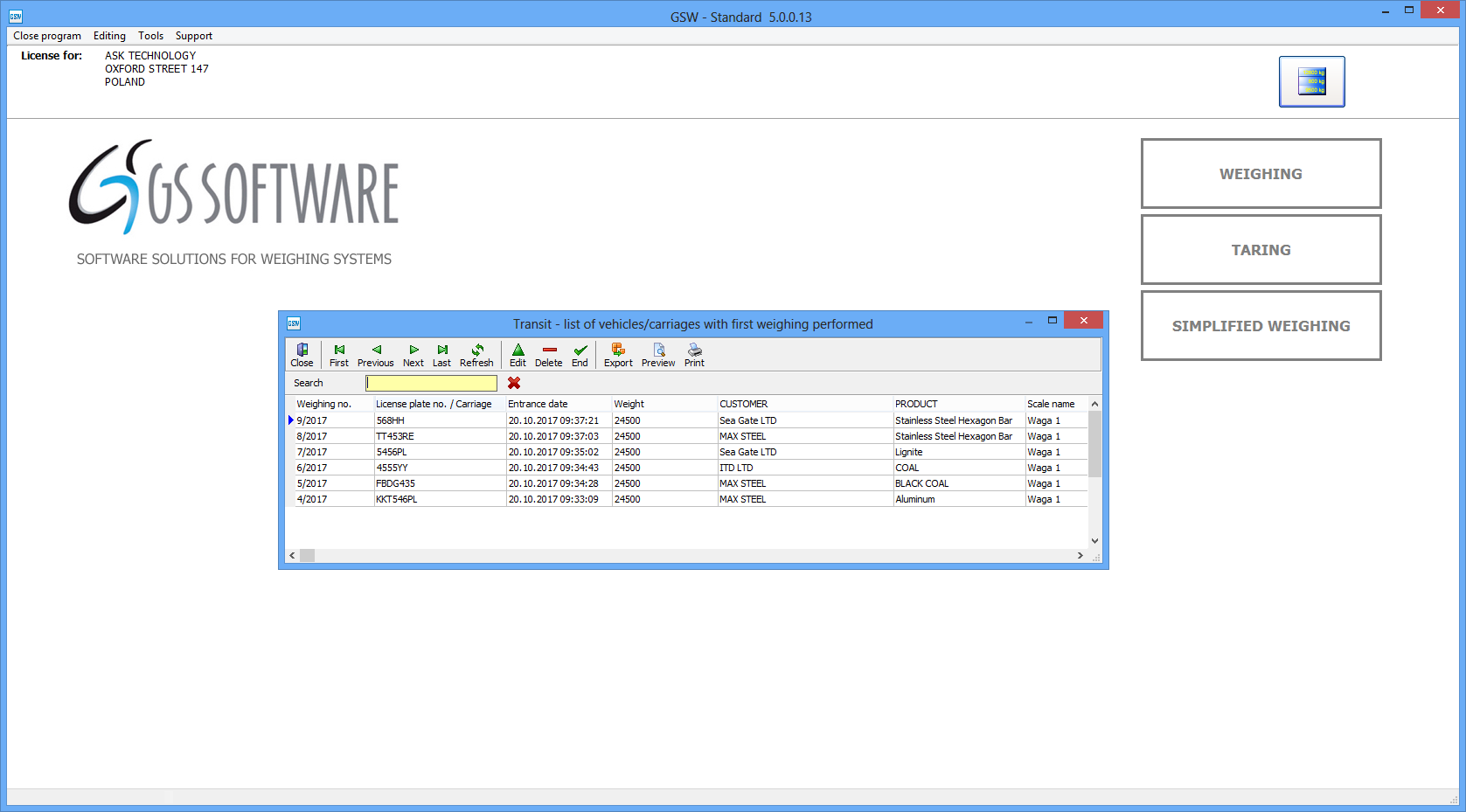1466x812 pixels.
Task: Go to Next record
Action: click(x=413, y=355)
